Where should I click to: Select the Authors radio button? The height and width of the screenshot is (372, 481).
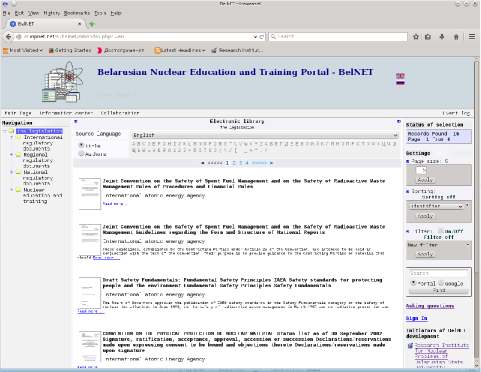pos(81,154)
